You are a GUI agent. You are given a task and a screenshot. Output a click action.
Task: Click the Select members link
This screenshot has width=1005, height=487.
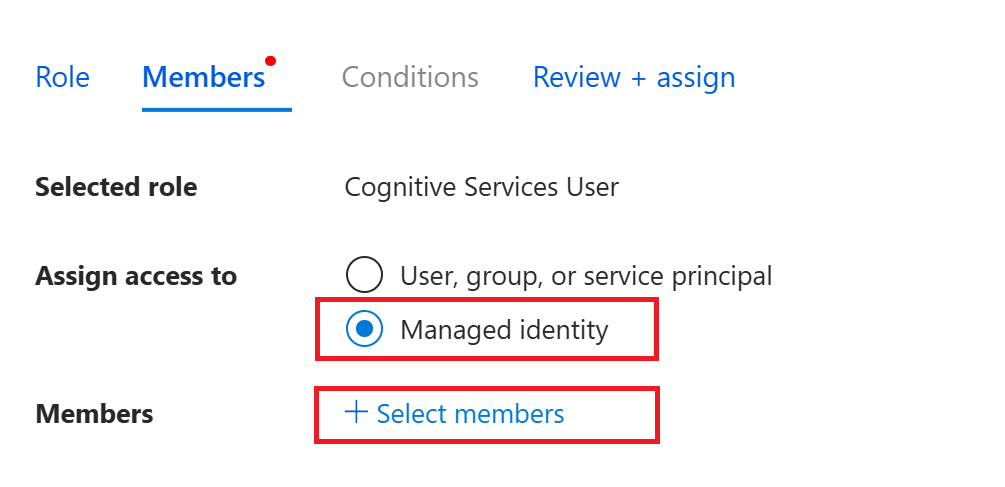pyautogui.click(x=470, y=414)
